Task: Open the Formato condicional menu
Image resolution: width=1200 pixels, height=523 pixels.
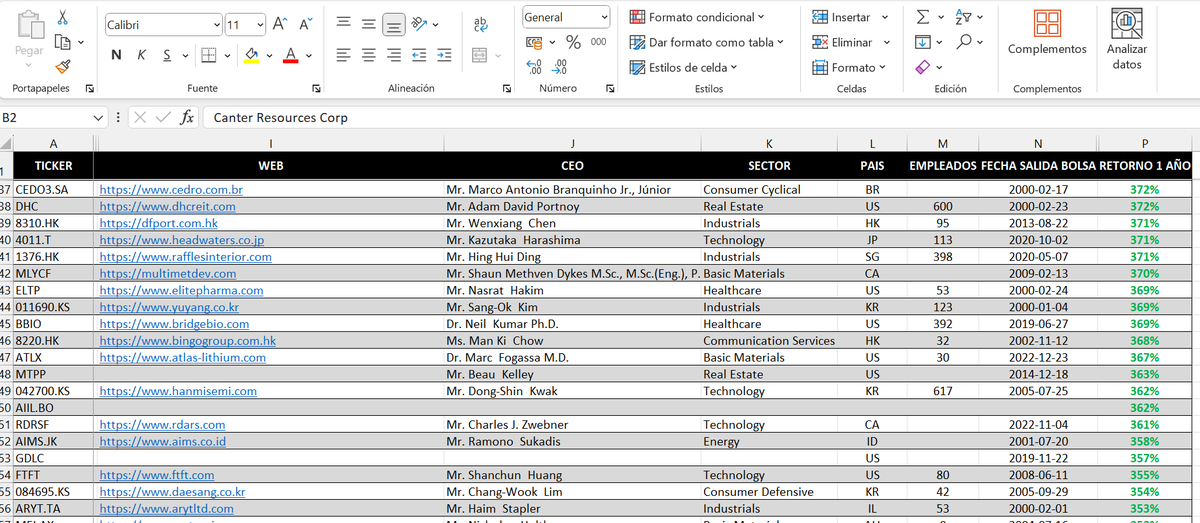Action: click(x=696, y=17)
